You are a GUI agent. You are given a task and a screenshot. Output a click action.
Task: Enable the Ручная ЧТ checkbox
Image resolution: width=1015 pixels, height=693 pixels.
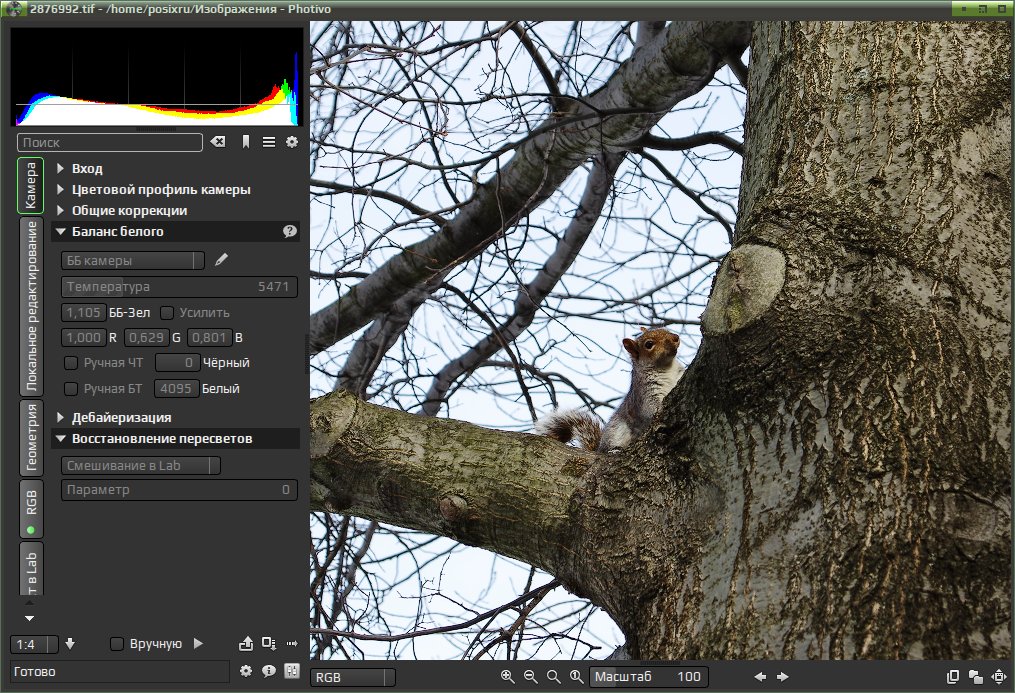pos(71,363)
